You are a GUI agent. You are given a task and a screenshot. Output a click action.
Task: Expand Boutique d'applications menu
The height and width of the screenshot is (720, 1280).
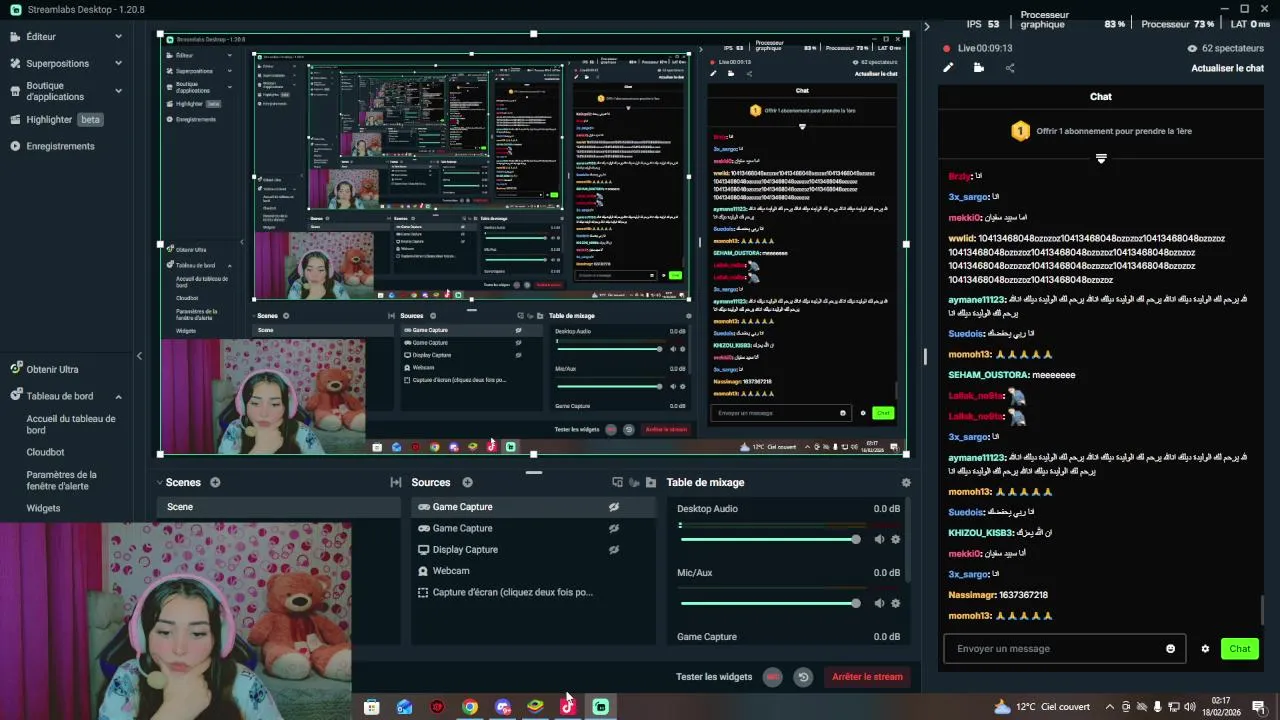[118, 91]
